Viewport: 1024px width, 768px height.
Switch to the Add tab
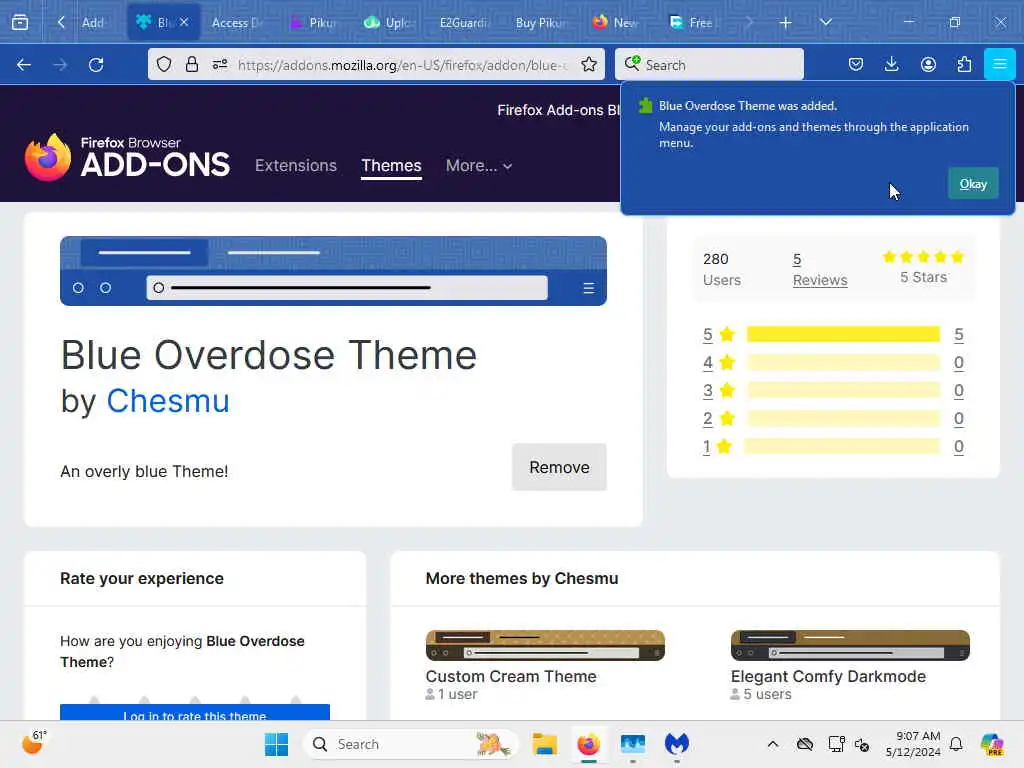click(93, 23)
